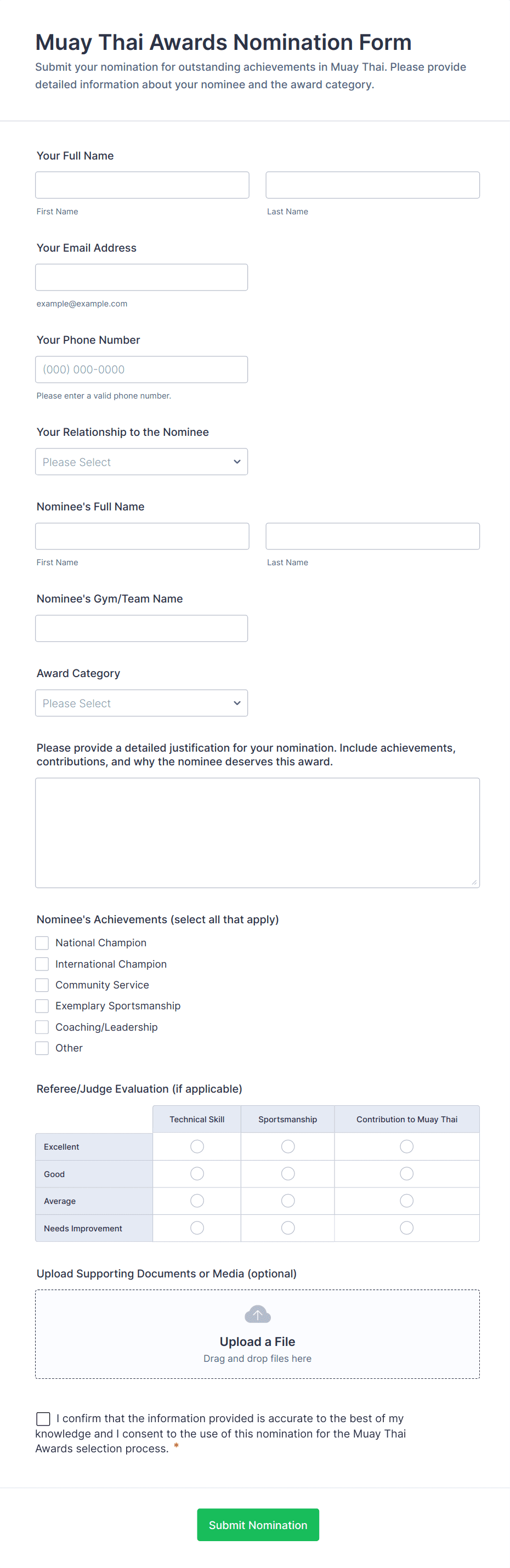Open the Relationship to Nominee dropdown
Image resolution: width=510 pixels, height=1568 pixels.
tap(141, 462)
